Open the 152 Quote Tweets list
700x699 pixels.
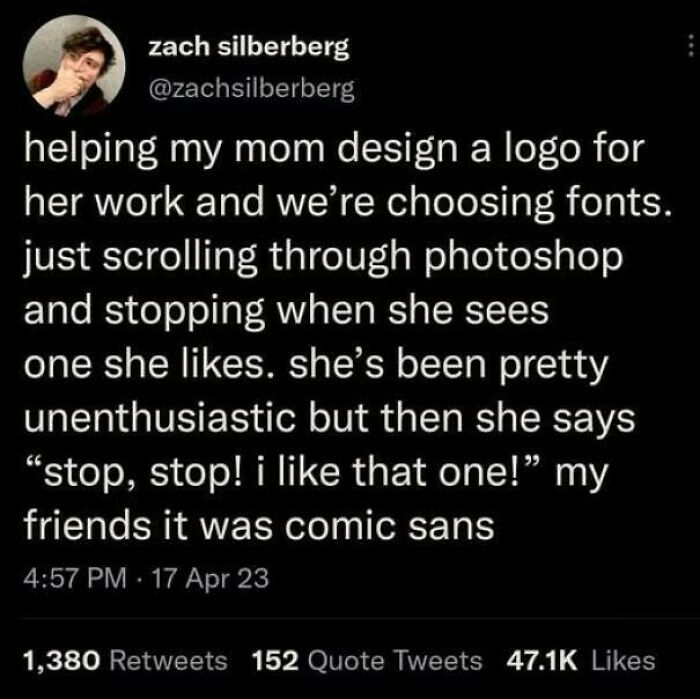368,660
